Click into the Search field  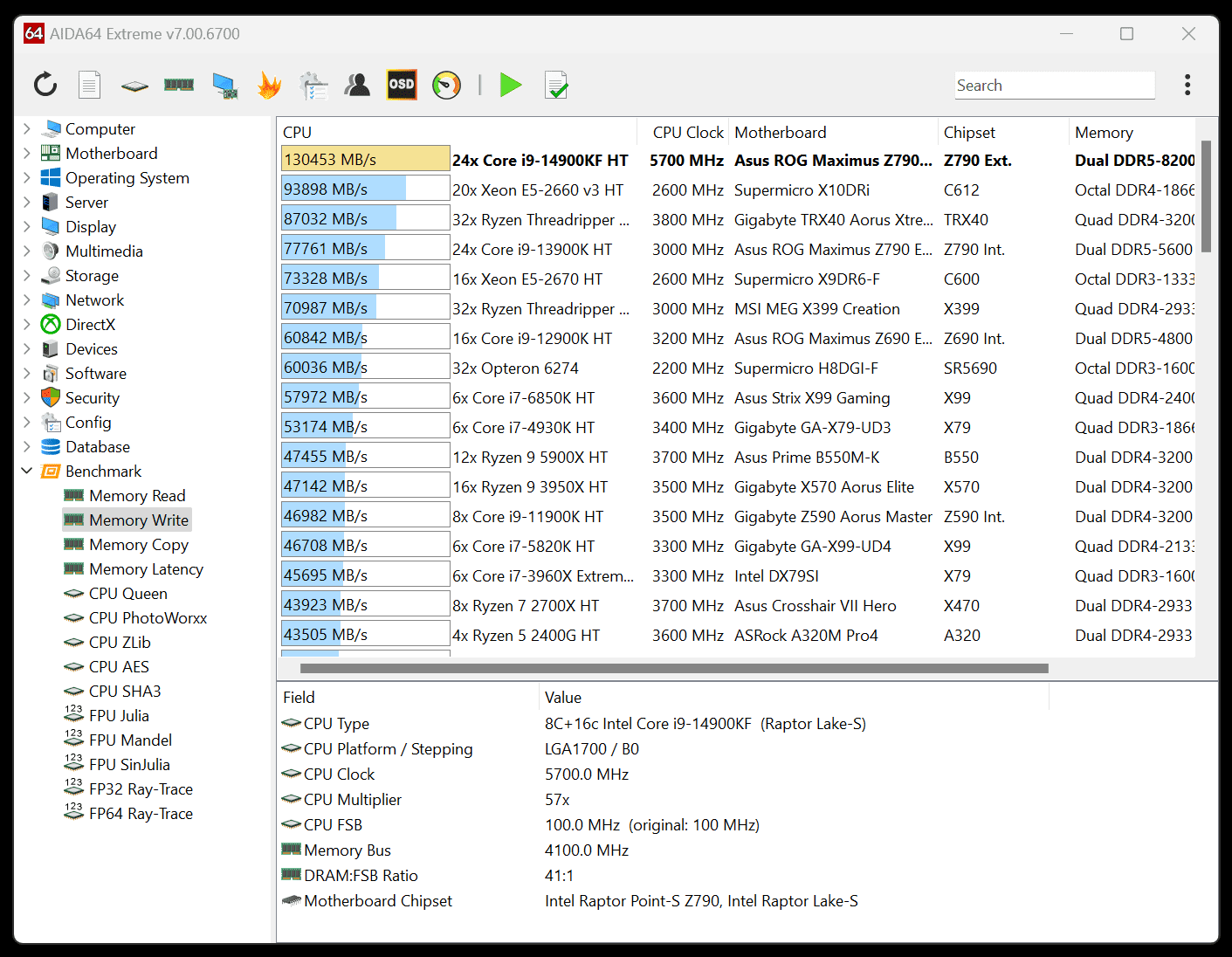1055,86
